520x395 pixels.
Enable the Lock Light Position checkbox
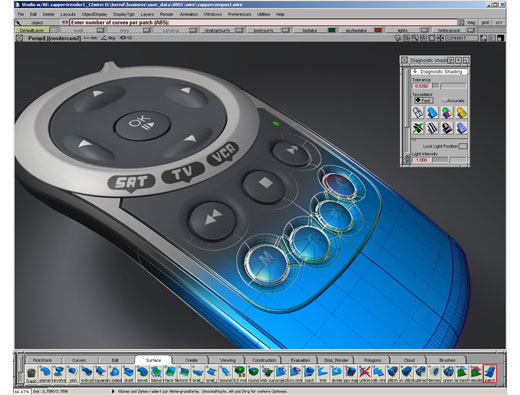coord(463,146)
